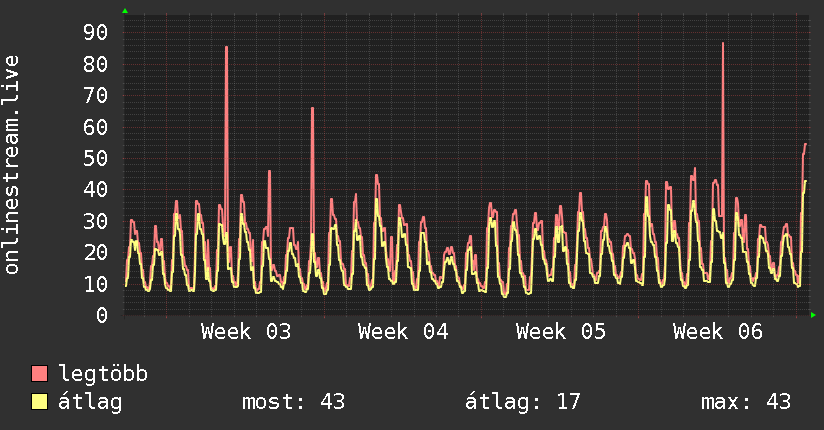Click the átlag: 17 statistic

pyautogui.click(x=523, y=402)
